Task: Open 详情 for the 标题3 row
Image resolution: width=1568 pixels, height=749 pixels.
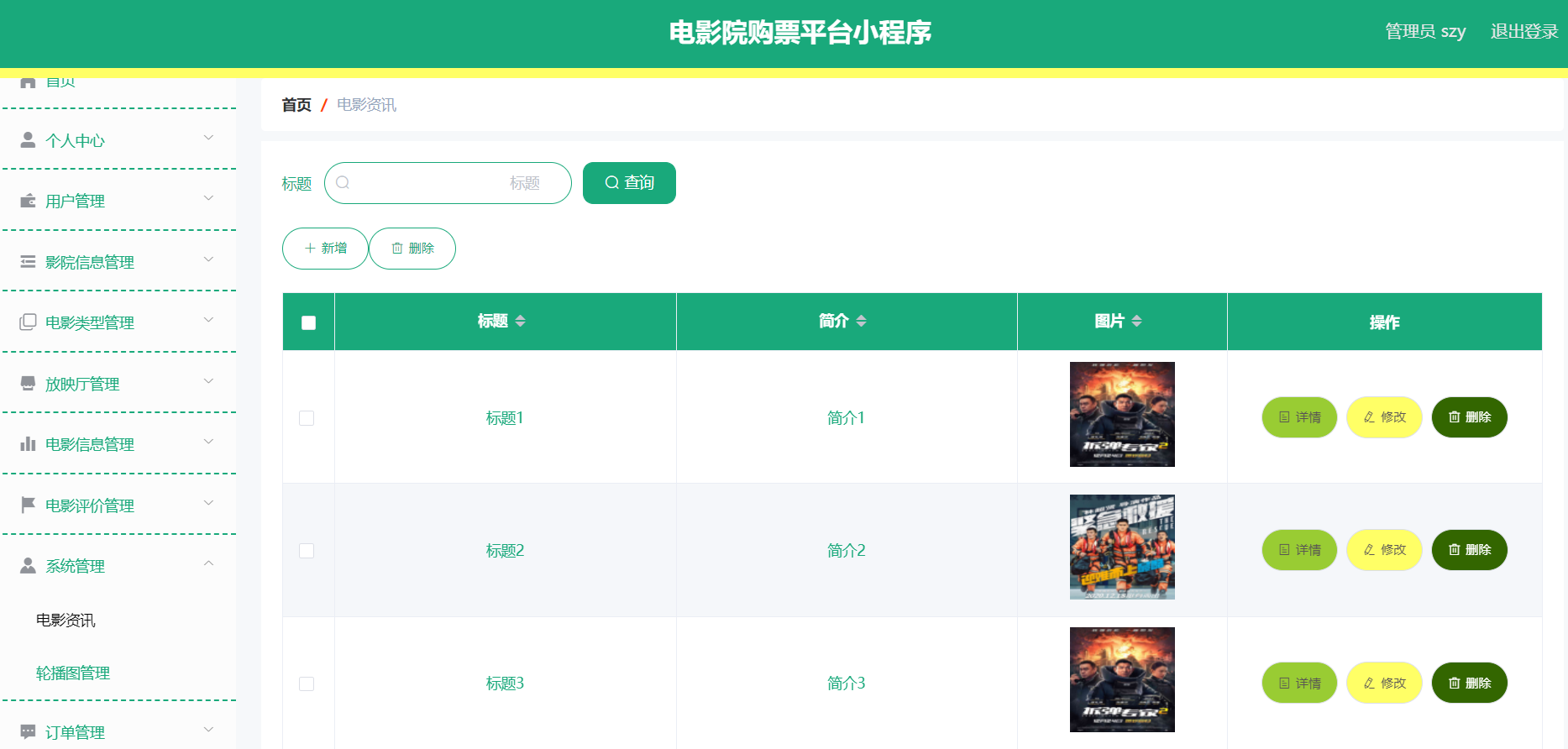Action: (x=1299, y=683)
